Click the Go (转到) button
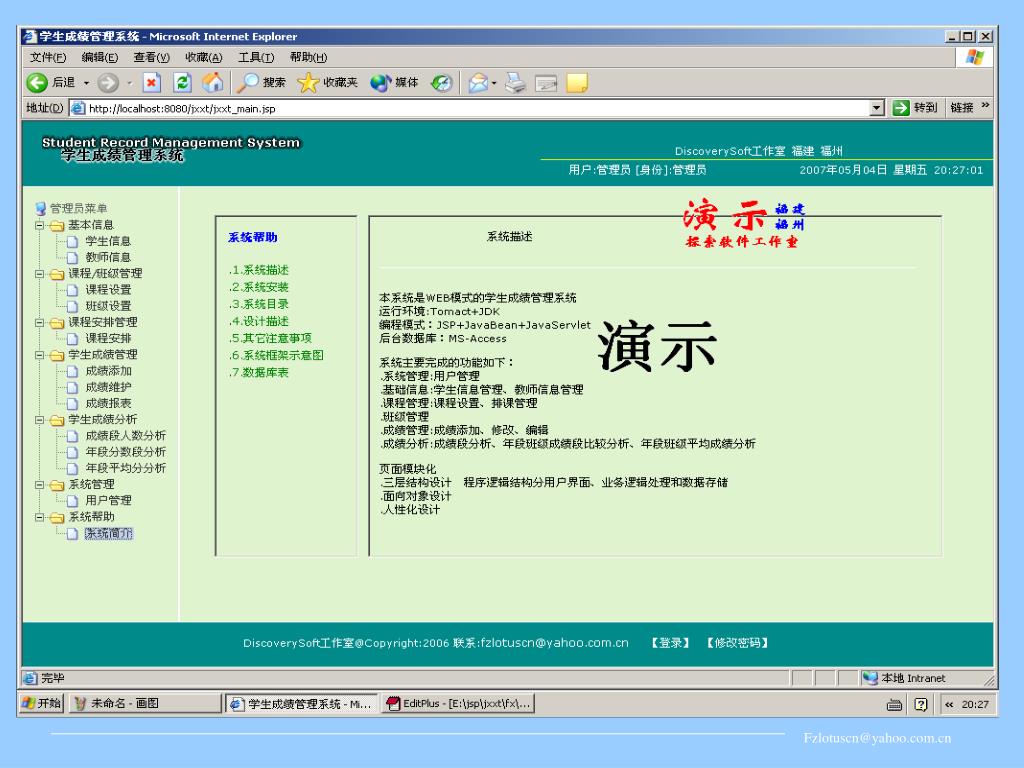The height and width of the screenshot is (768, 1024). pos(915,108)
